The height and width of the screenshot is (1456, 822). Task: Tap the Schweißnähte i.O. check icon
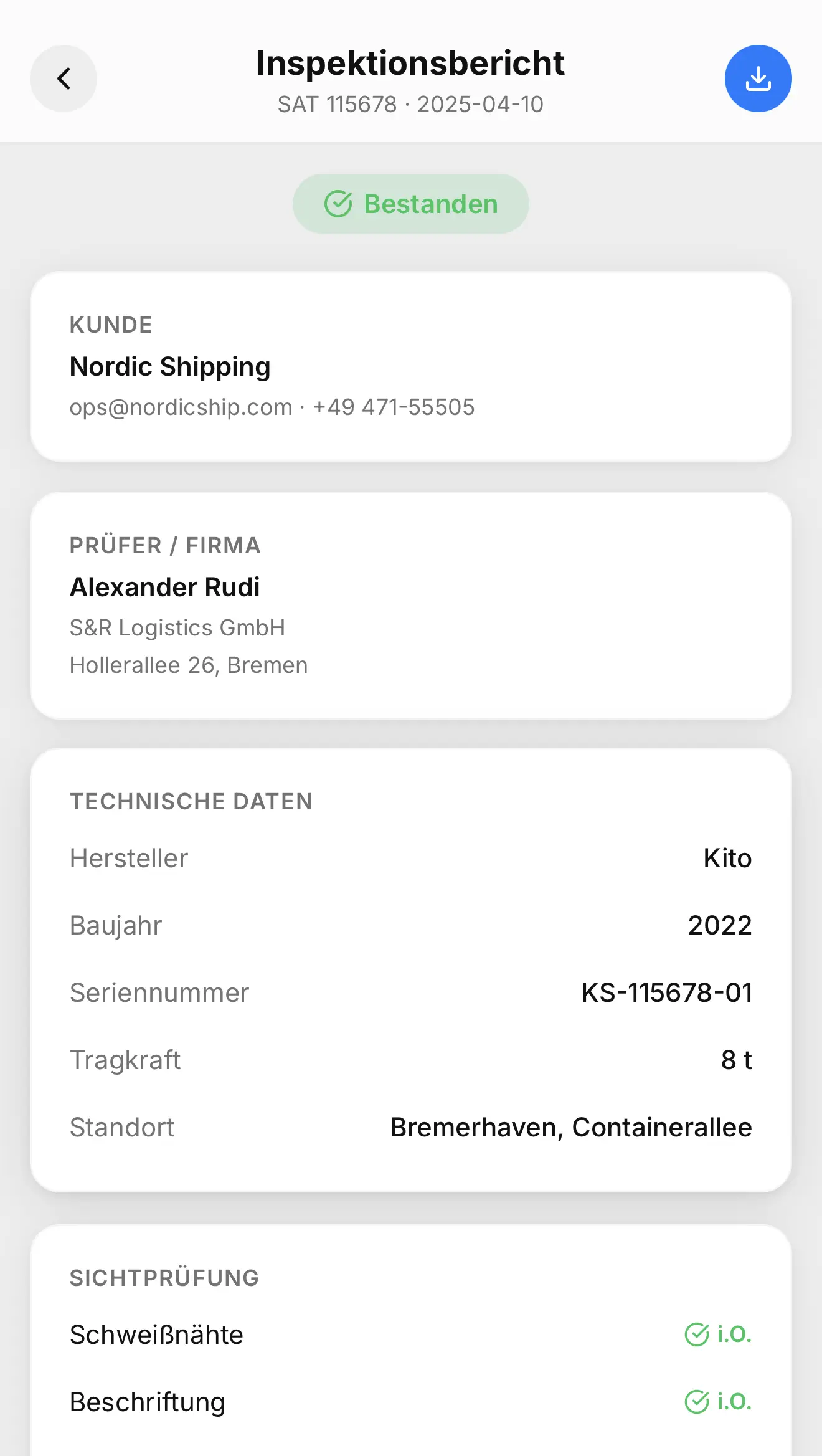(696, 1335)
